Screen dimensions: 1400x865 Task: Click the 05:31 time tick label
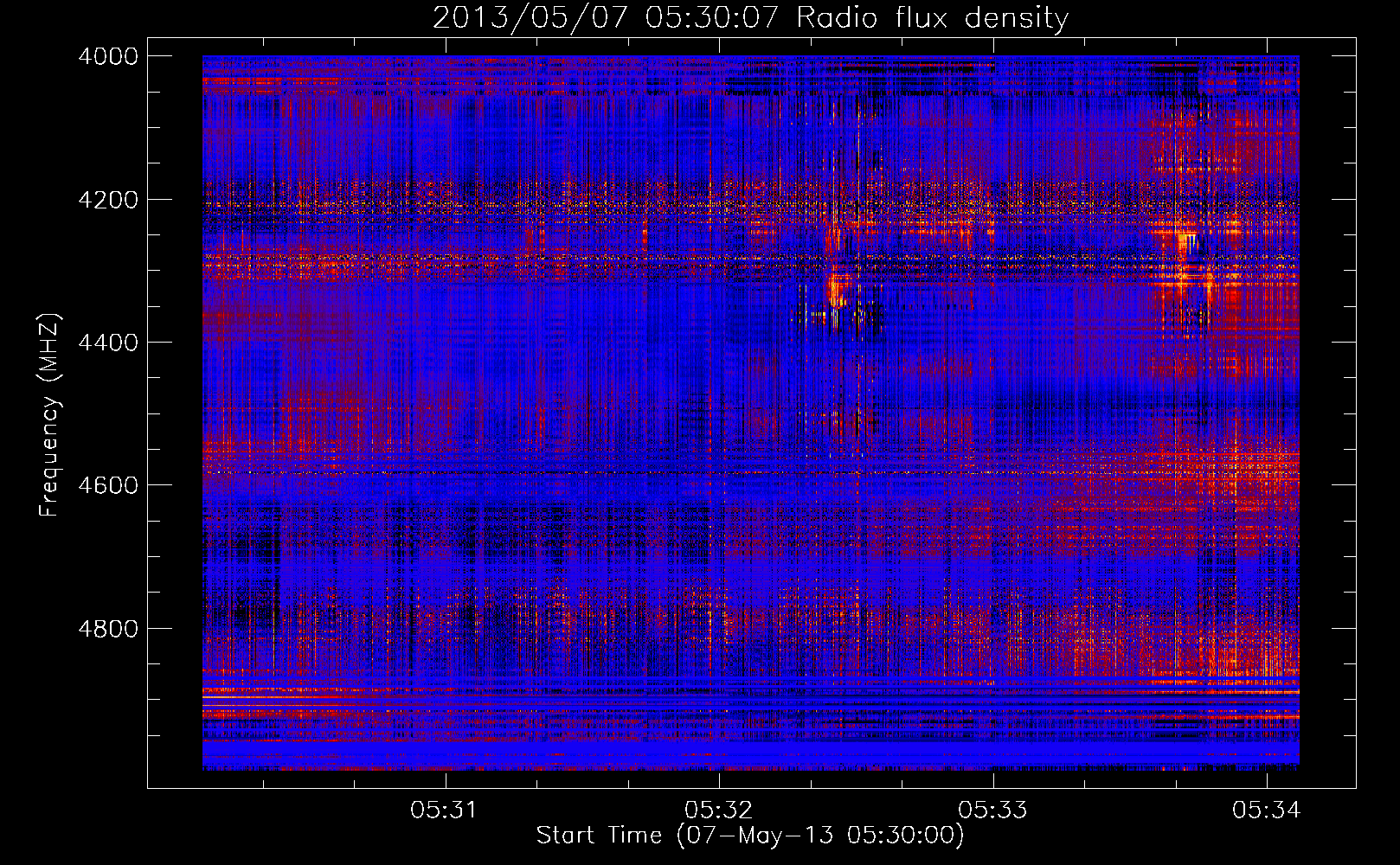tap(444, 811)
